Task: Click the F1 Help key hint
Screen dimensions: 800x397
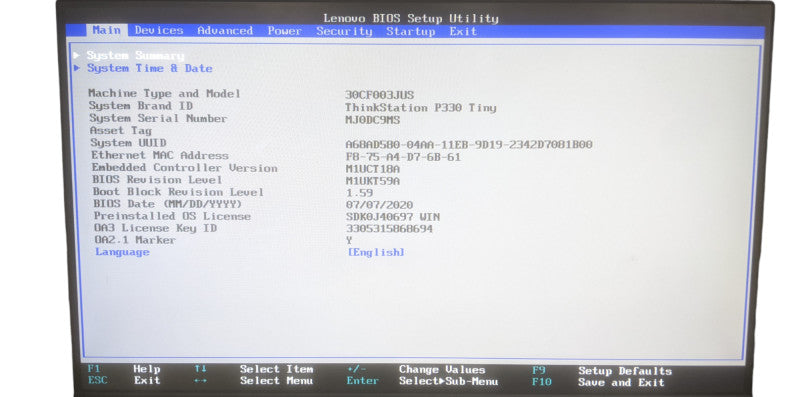Action: tap(124, 369)
